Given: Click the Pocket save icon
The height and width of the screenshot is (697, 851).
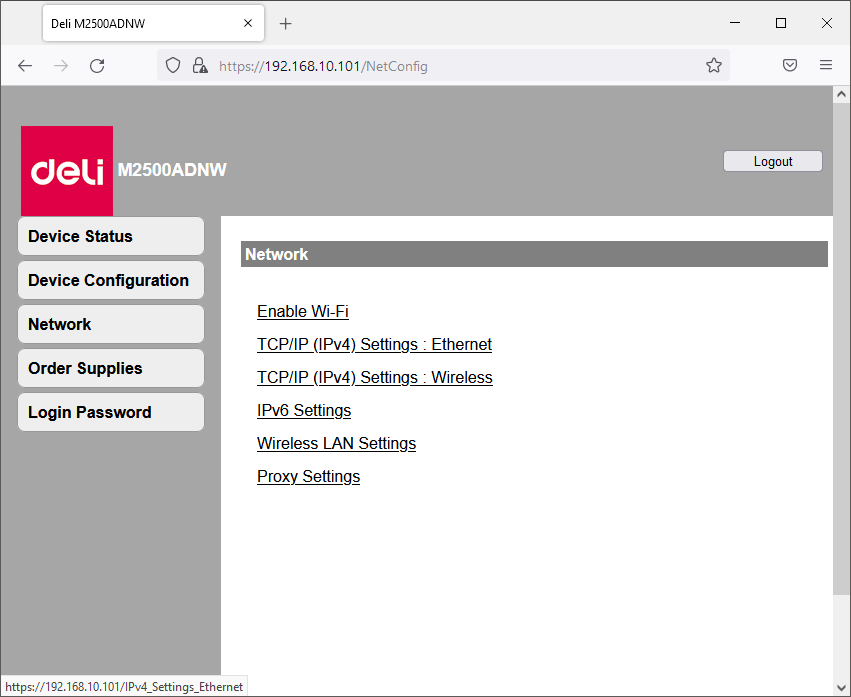Looking at the screenshot, I should 790,66.
